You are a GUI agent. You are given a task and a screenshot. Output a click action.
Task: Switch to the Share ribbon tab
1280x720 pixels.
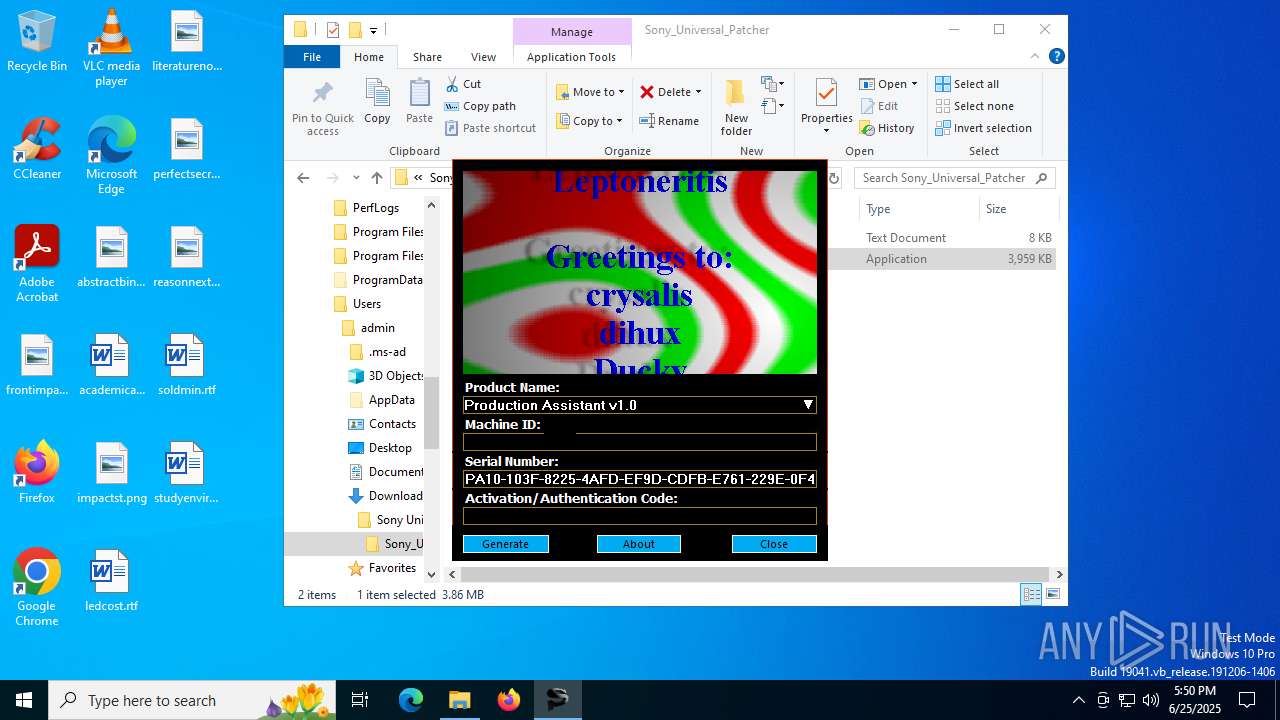tap(427, 57)
